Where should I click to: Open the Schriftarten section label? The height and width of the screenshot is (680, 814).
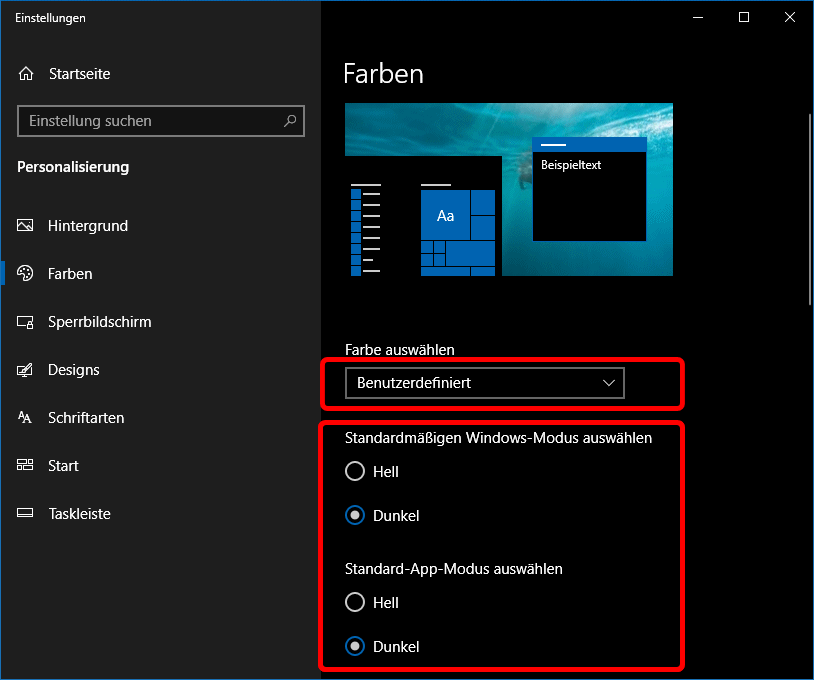[86, 418]
